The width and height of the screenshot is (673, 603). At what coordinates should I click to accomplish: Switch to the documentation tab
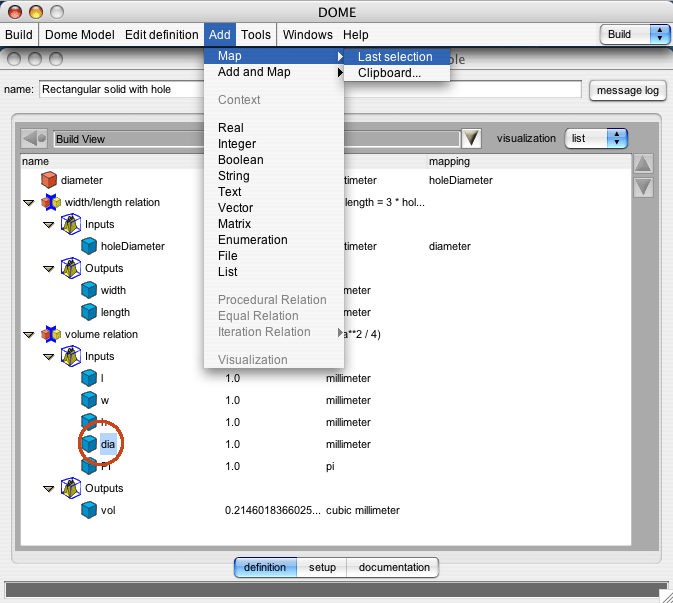[x=394, y=567]
